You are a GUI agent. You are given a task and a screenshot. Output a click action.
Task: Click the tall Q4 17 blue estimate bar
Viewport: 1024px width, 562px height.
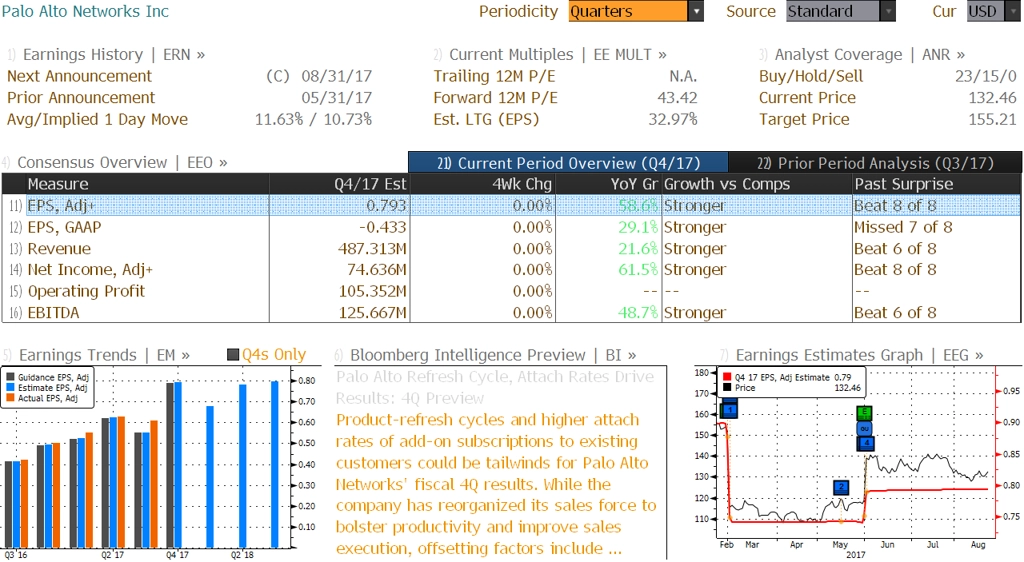point(178,465)
